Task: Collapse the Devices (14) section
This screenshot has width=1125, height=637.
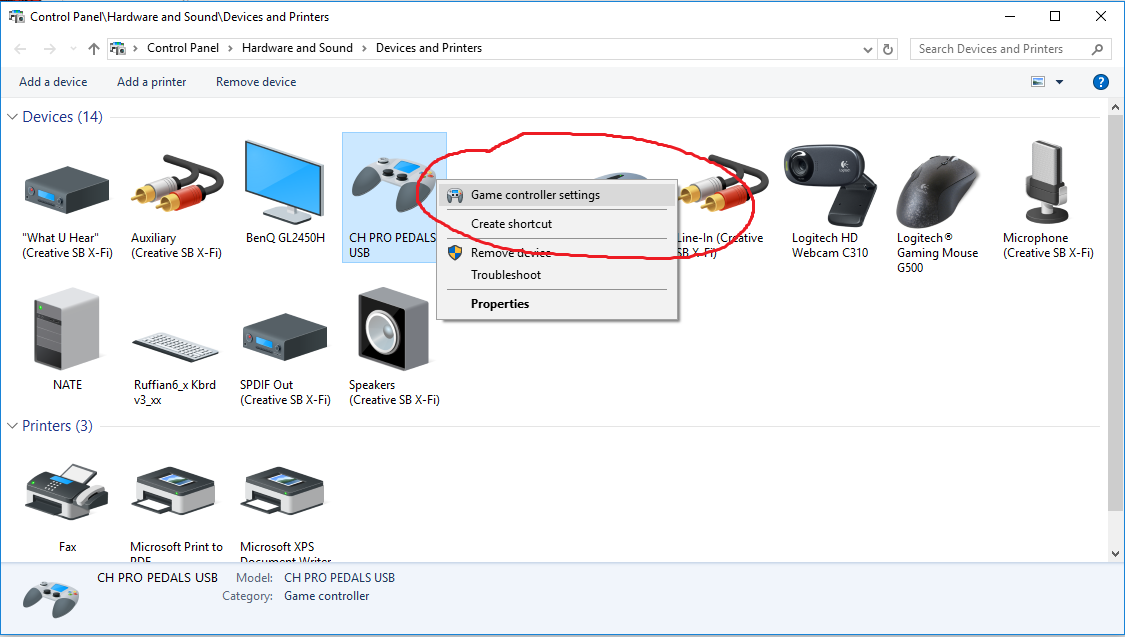Action: tap(12, 117)
